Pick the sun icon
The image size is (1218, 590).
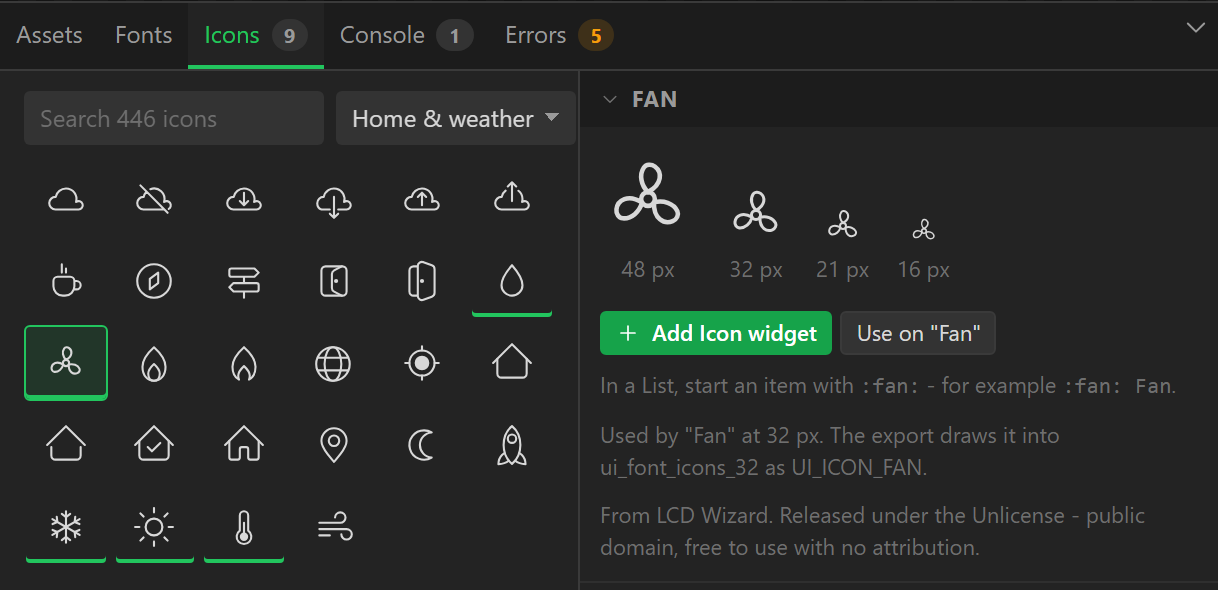pos(154,526)
